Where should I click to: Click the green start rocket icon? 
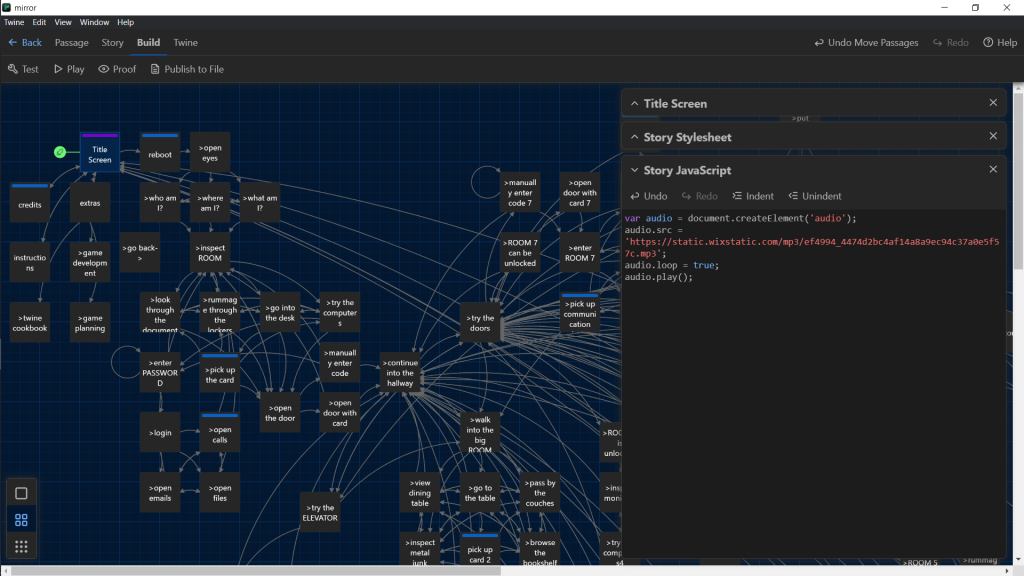[60, 152]
